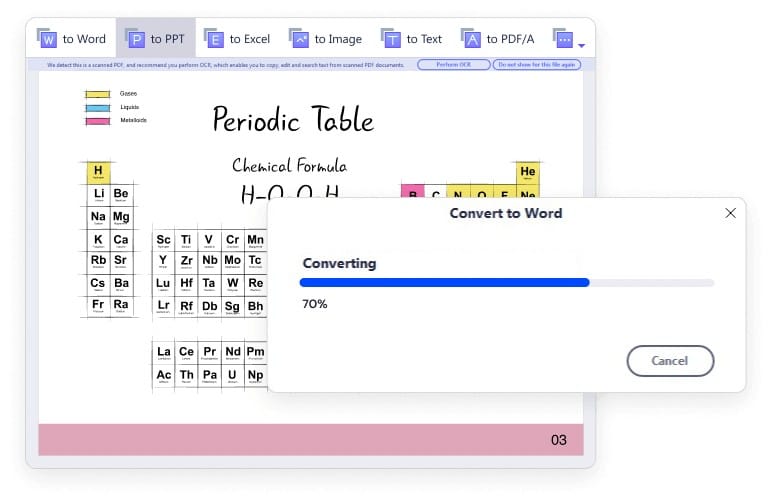This screenshot has height=502, width=772.
Task: Click the yellow Gases legend swatch
Action: click(97, 94)
